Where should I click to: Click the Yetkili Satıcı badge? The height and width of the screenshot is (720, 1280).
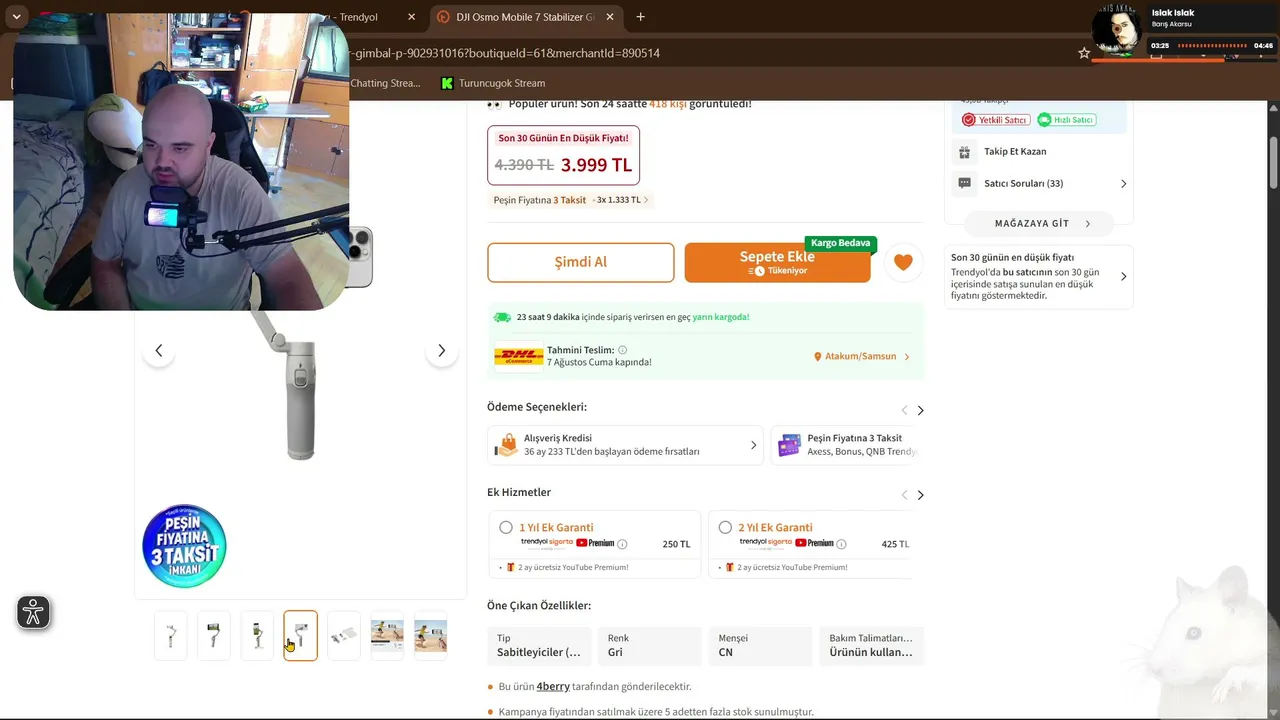coord(996,120)
